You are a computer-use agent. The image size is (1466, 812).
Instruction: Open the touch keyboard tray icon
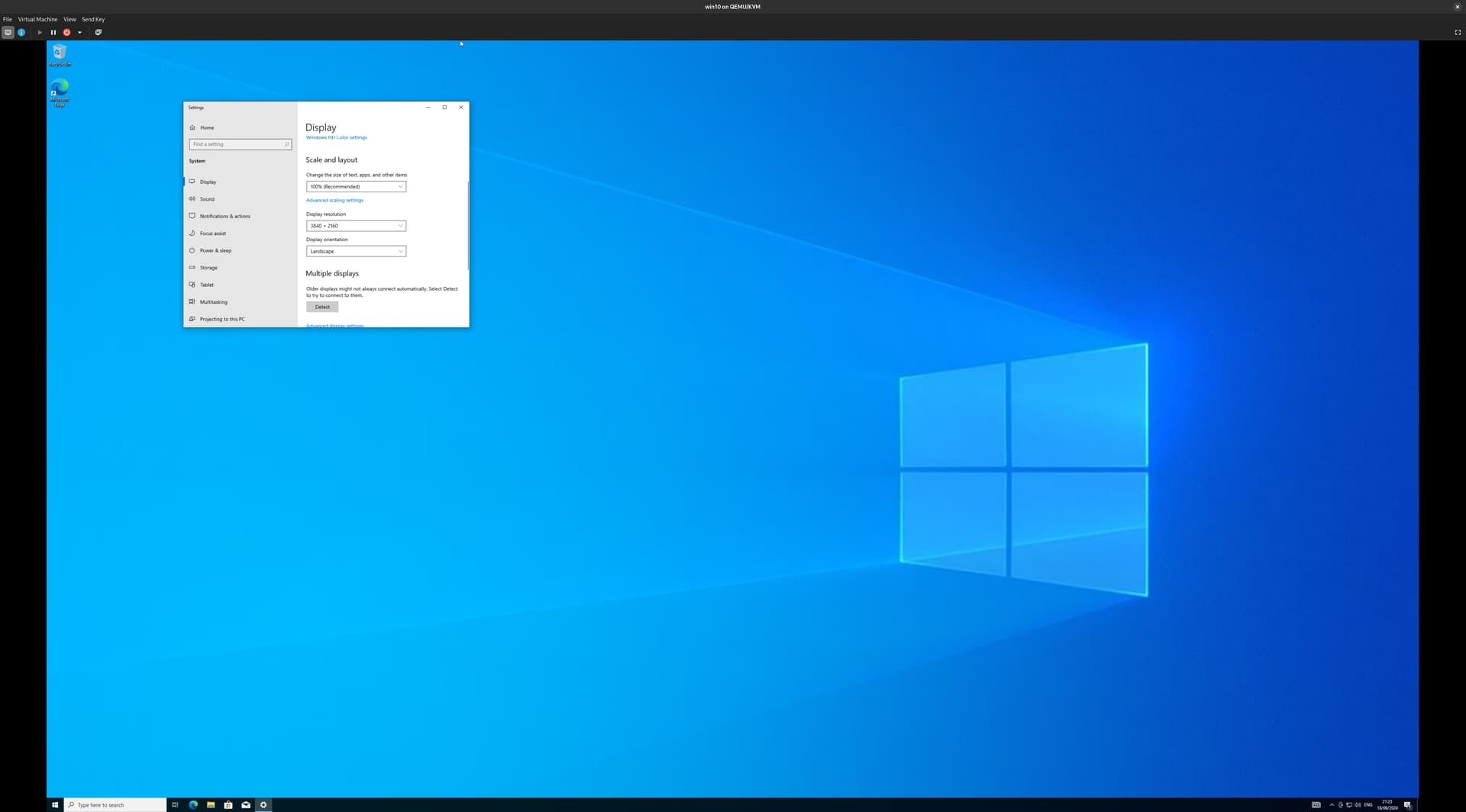point(1316,804)
